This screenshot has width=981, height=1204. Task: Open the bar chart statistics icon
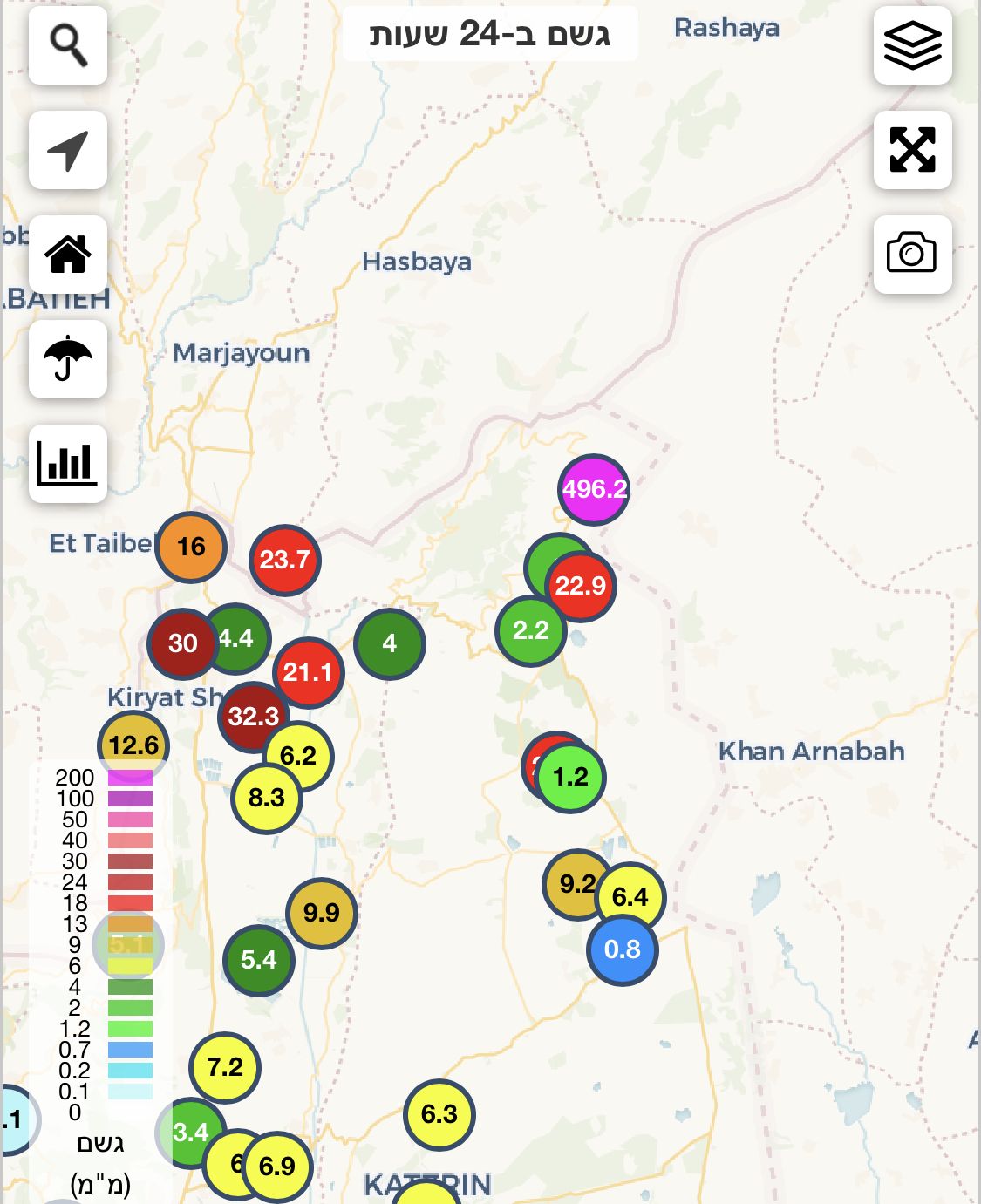(x=68, y=463)
